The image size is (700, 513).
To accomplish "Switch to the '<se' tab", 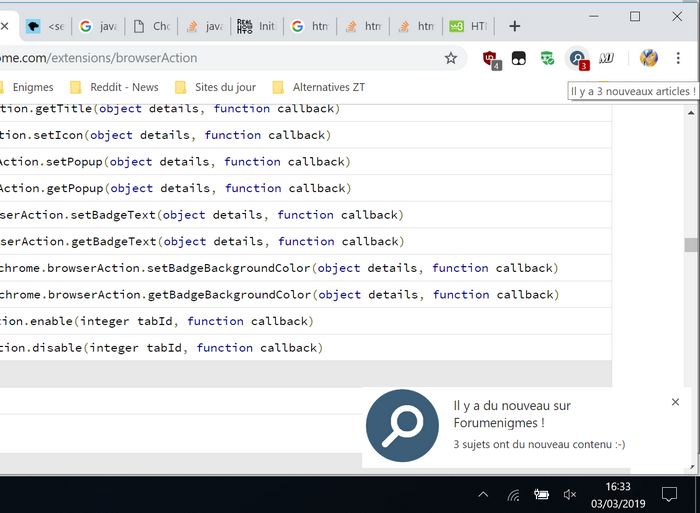I will pyautogui.click(x=46, y=26).
